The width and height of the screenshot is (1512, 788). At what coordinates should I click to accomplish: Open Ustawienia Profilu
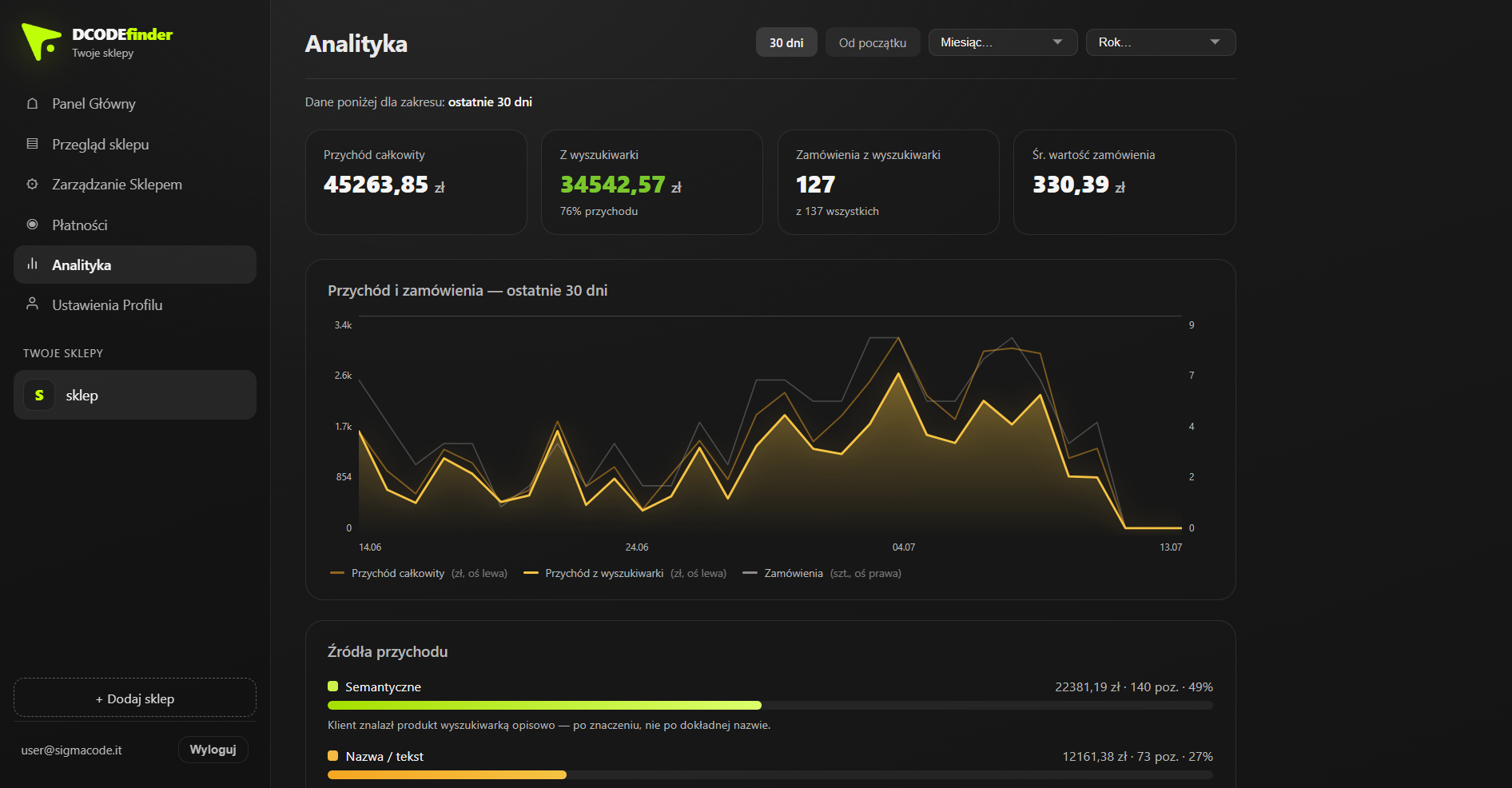(x=135, y=304)
